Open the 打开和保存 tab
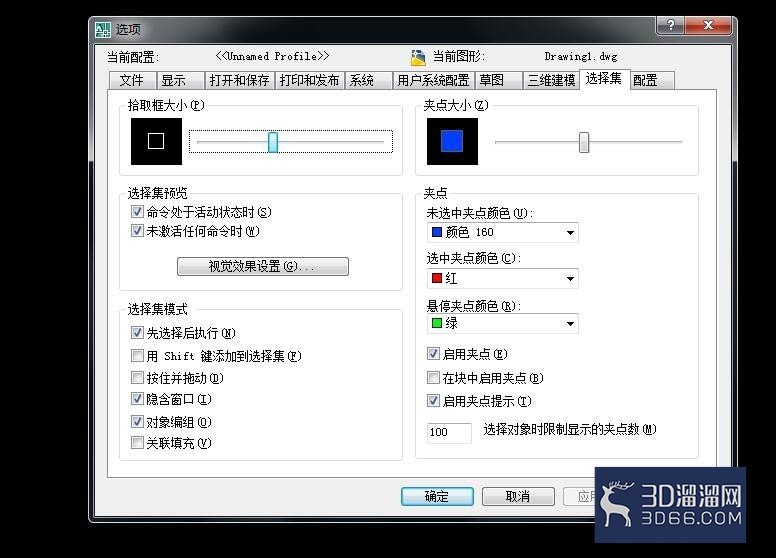Screen dimensions: 776x558 (240, 80)
